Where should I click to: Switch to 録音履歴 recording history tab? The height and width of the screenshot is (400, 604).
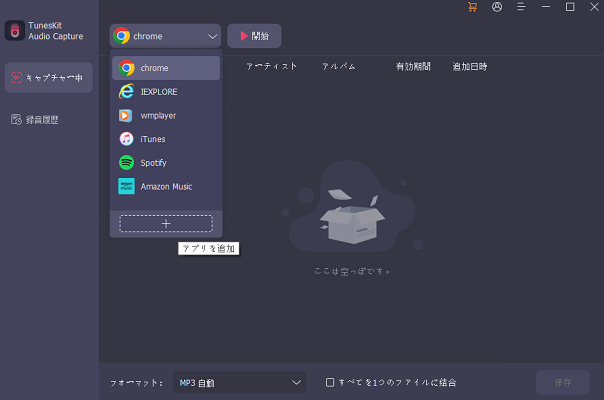pos(49,119)
